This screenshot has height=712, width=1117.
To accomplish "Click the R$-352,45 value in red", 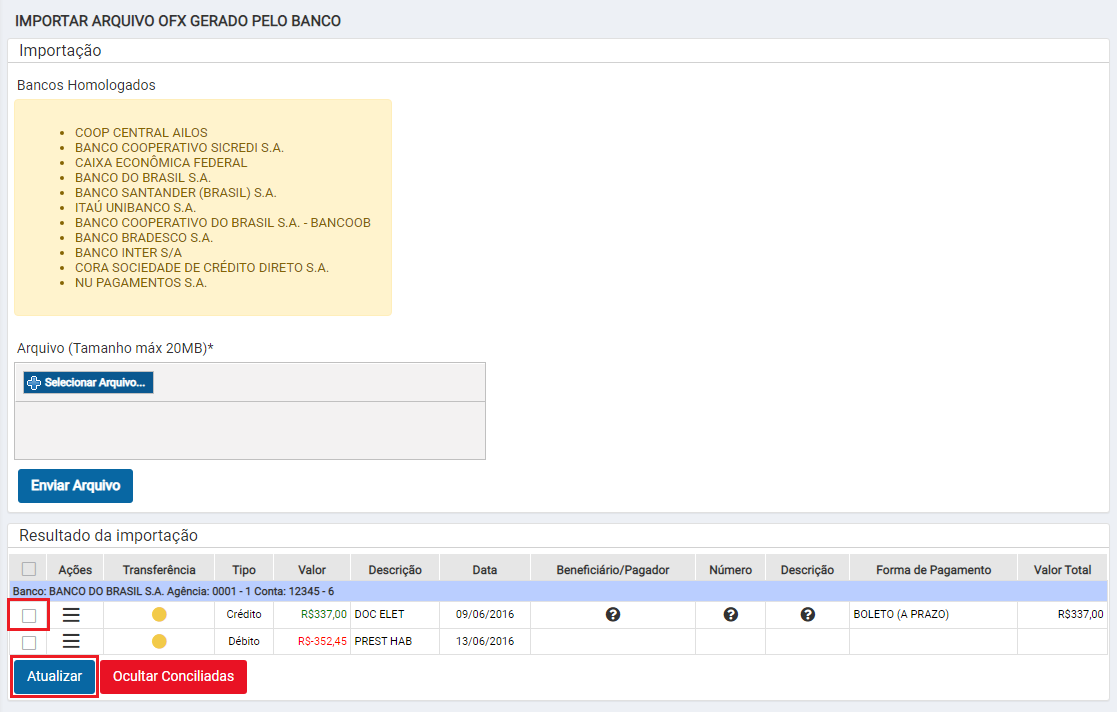I will pyautogui.click(x=322, y=641).
